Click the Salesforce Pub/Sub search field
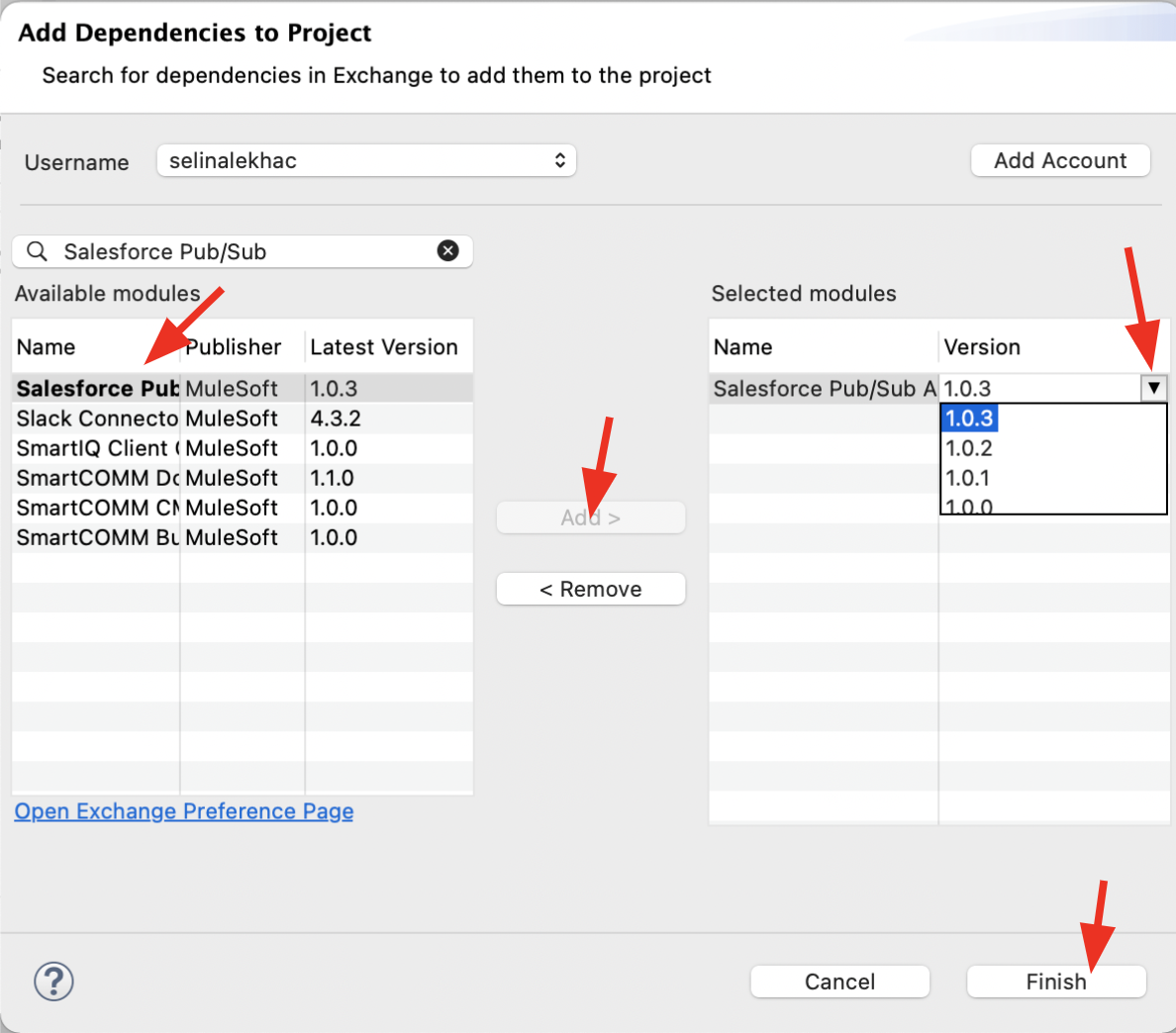This screenshot has height=1033, width=1176. (x=243, y=251)
